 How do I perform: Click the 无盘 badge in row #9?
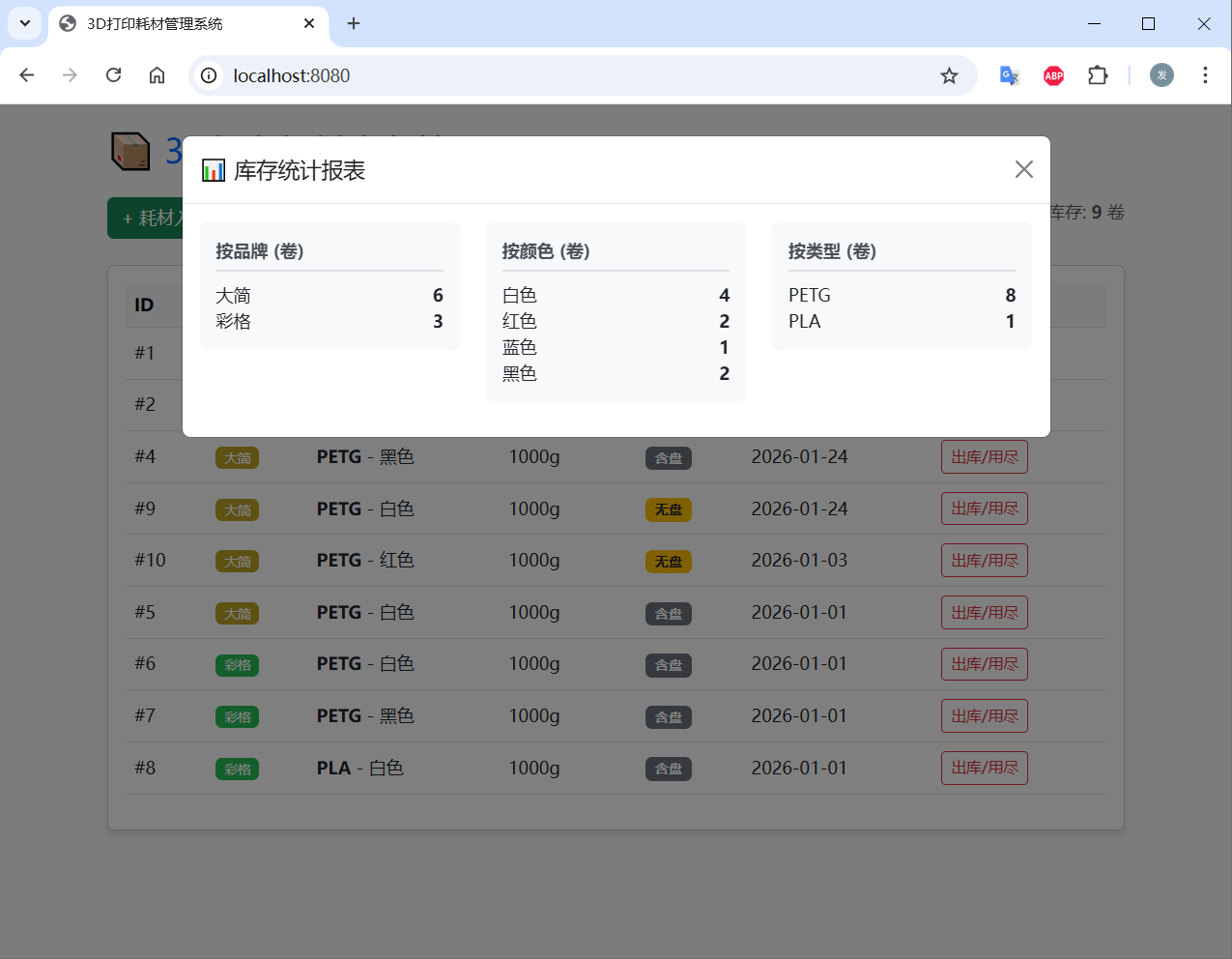pyautogui.click(x=668, y=509)
